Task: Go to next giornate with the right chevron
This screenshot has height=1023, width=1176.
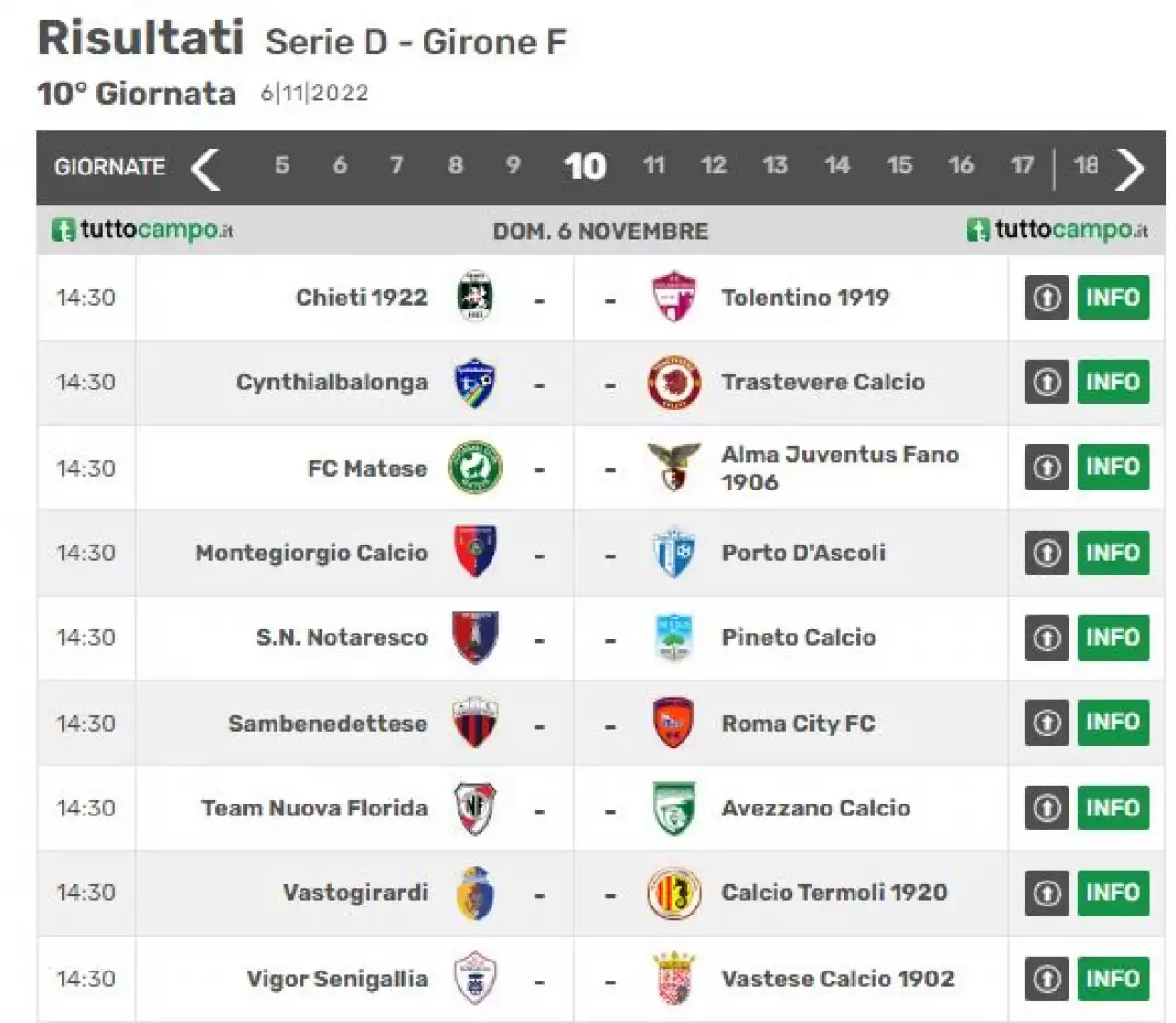Action: 1130,169
